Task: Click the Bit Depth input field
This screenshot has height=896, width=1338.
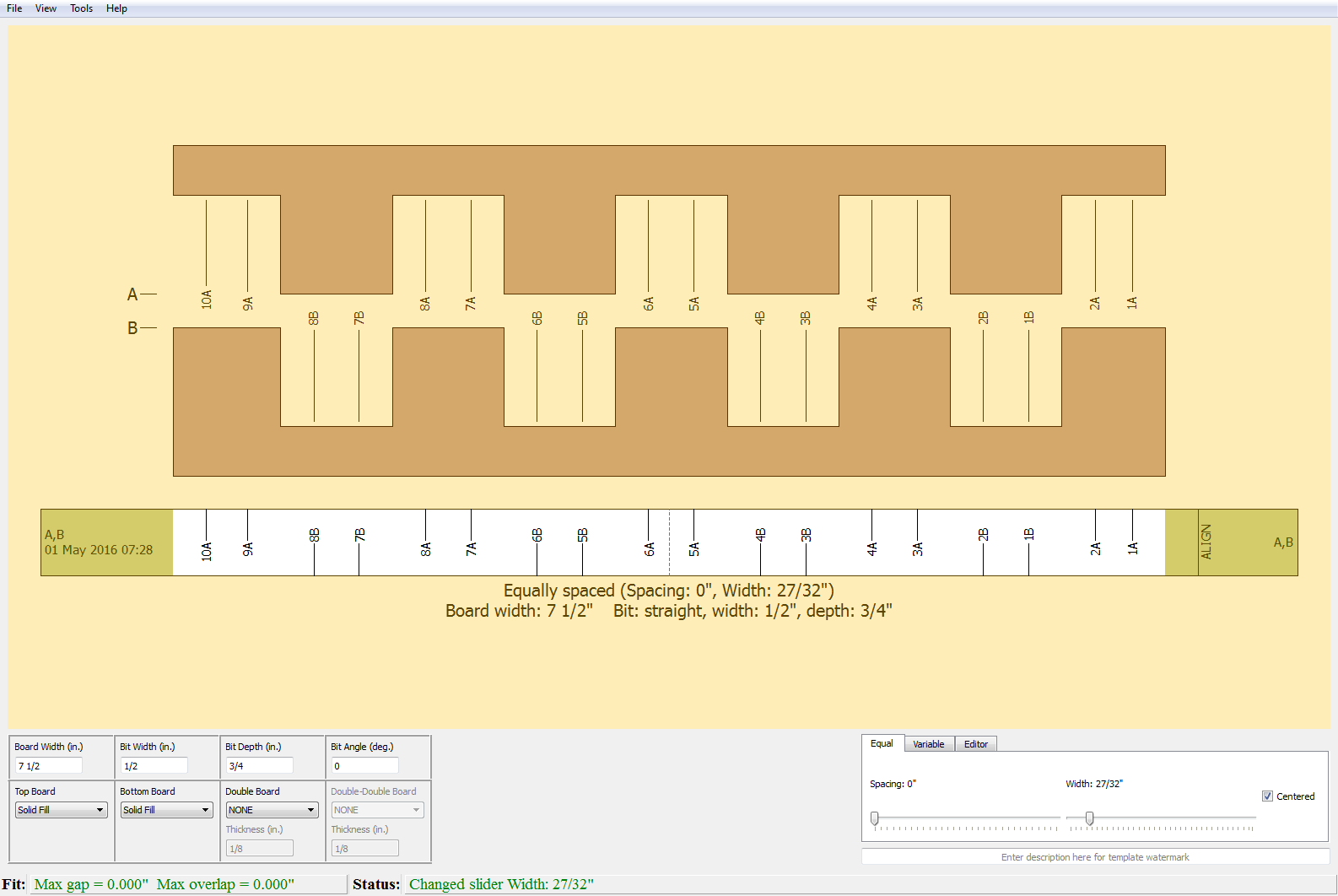Action: click(260, 766)
